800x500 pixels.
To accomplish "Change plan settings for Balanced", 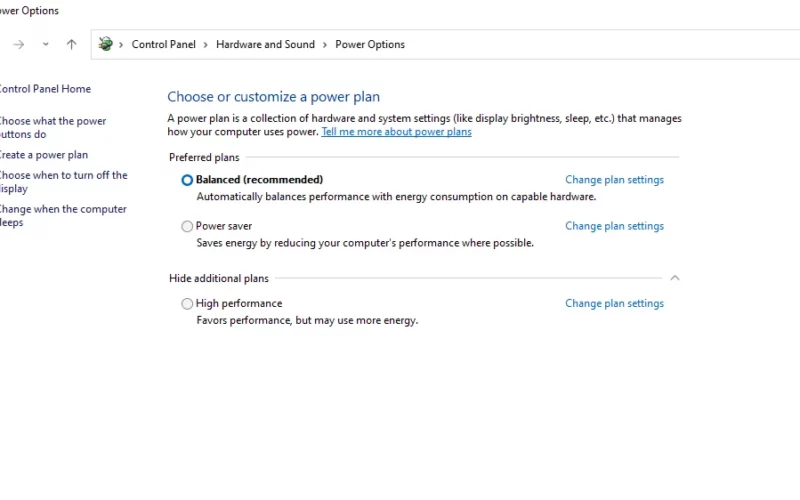I will [614, 180].
